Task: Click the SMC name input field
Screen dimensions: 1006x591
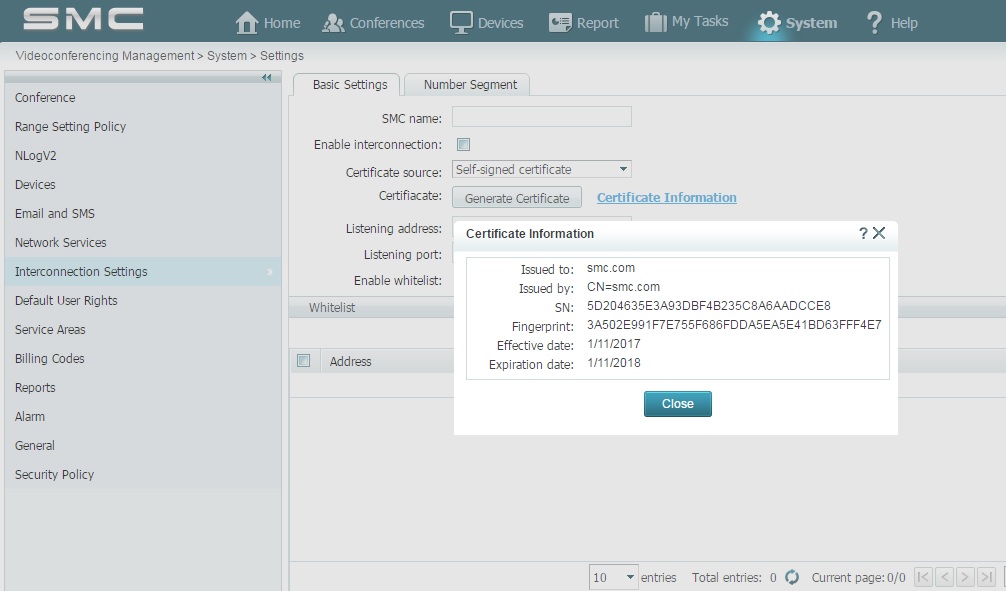Action: (541, 117)
